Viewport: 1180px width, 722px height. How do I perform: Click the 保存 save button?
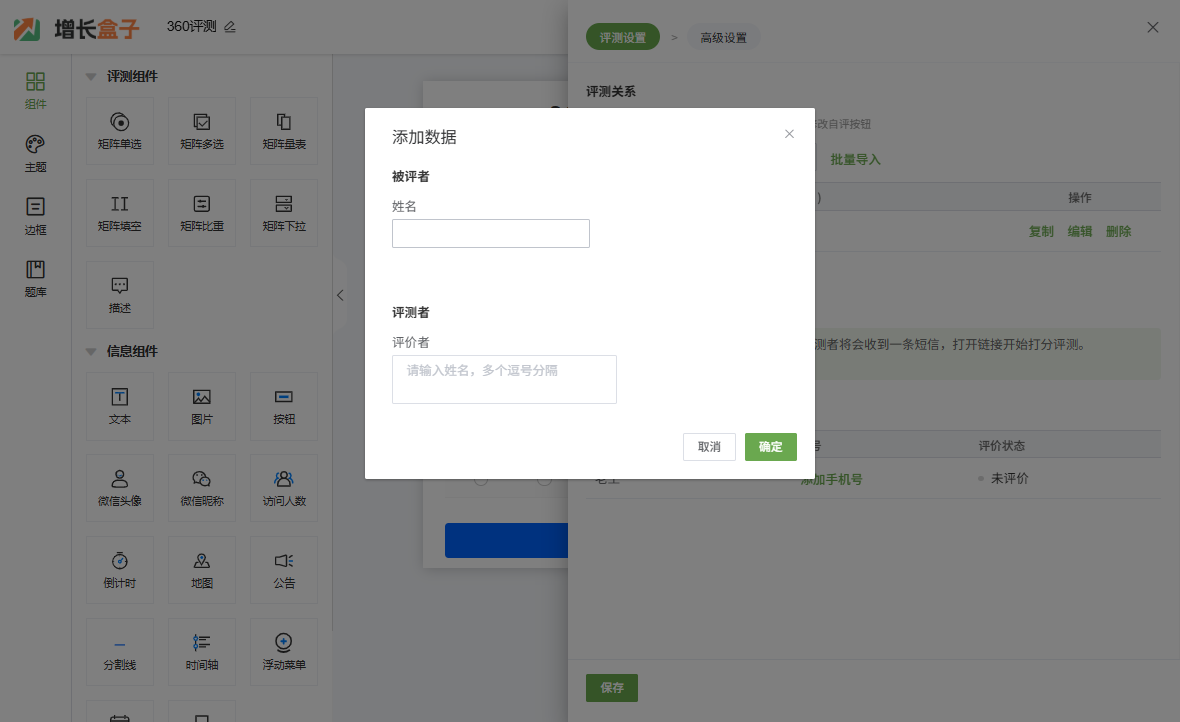612,687
